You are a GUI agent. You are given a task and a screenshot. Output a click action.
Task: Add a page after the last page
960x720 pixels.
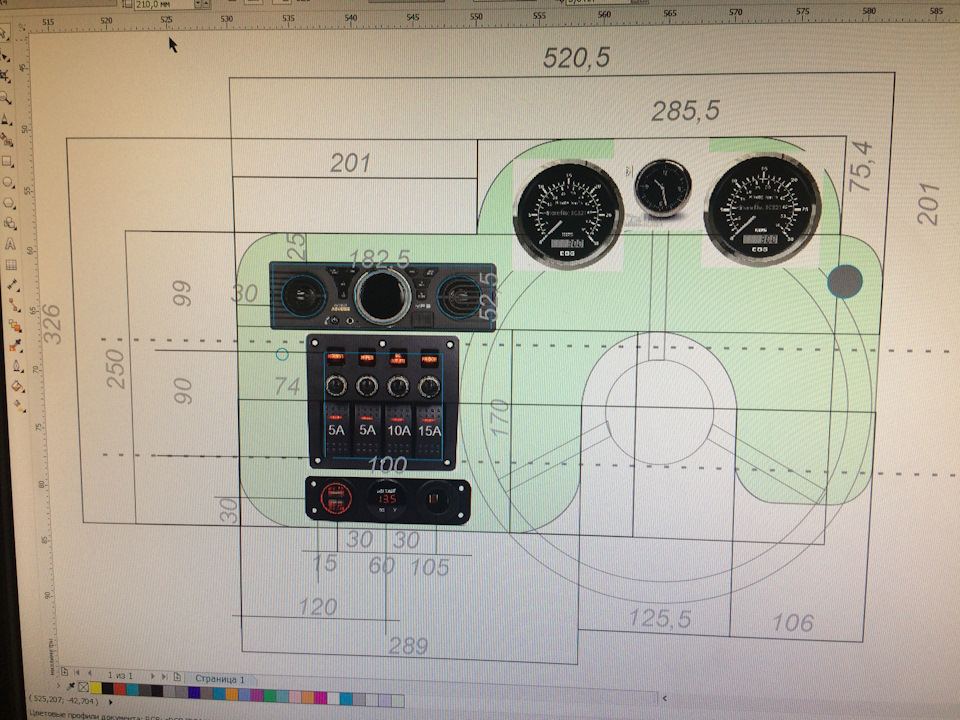coord(177,677)
